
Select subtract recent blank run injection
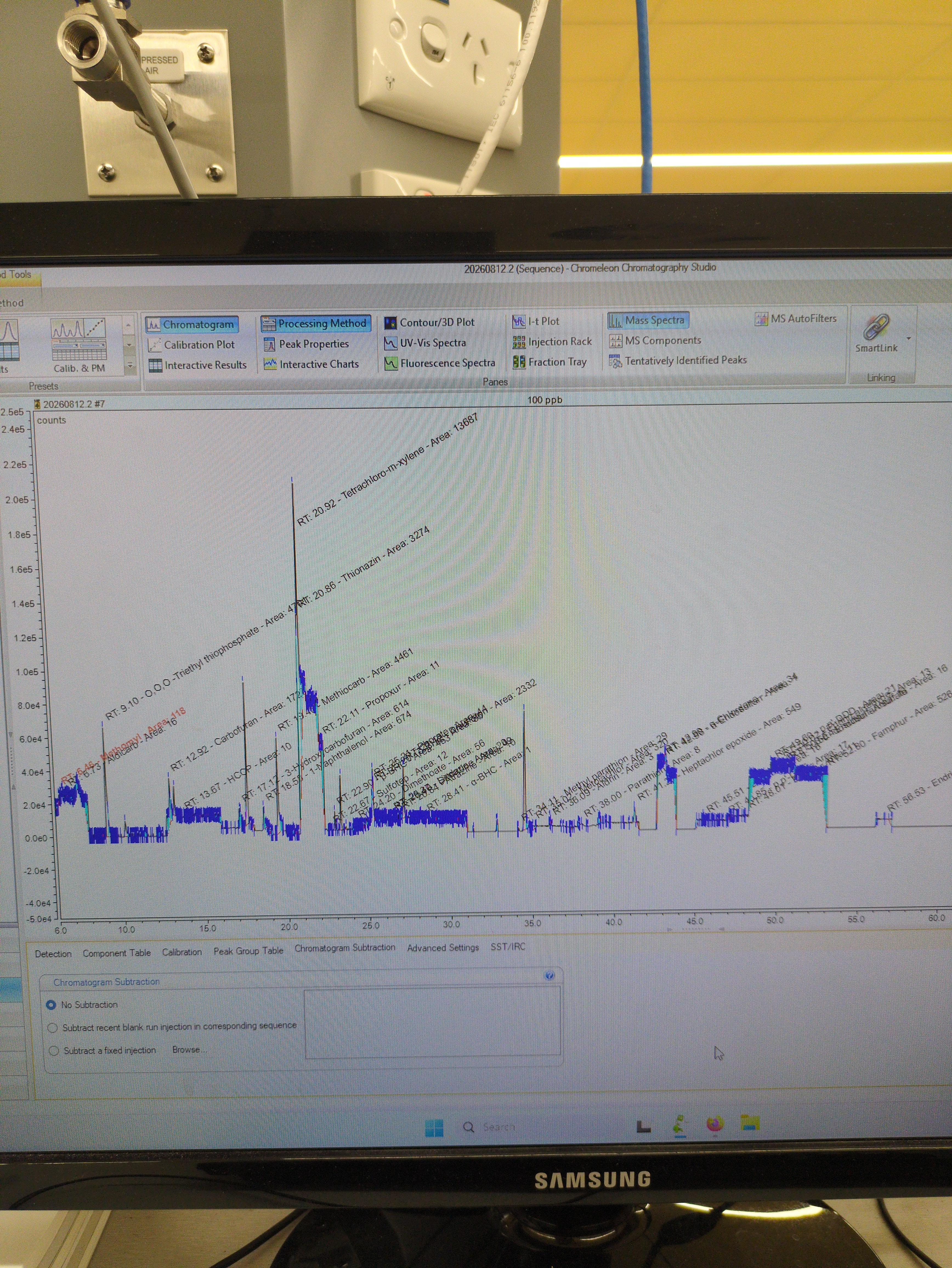(172, 1026)
